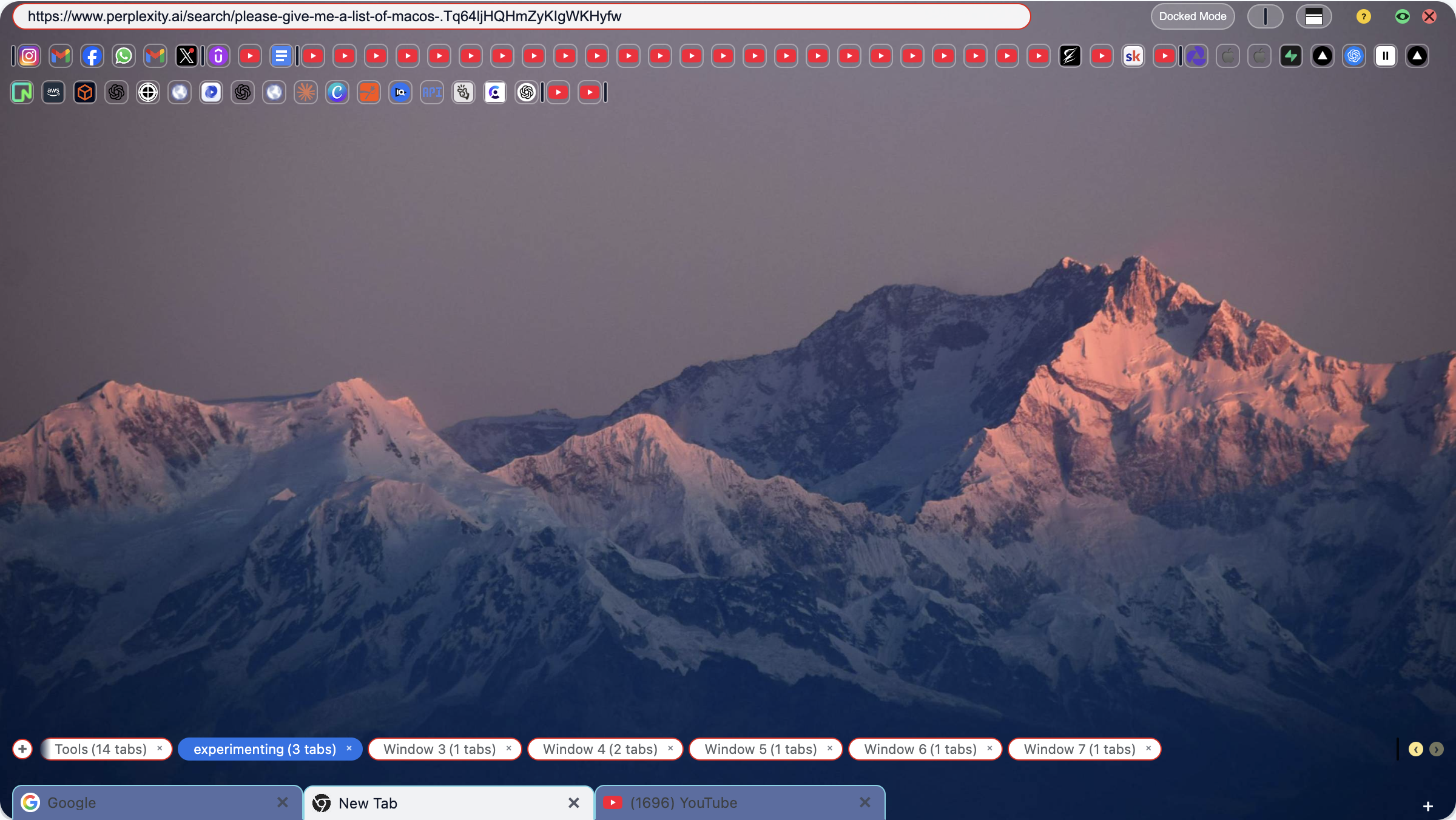Image resolution: width=1456 pixels, height=820 pixels.
Task: Open help via the yellow question mark
Action: point(1363,16)
